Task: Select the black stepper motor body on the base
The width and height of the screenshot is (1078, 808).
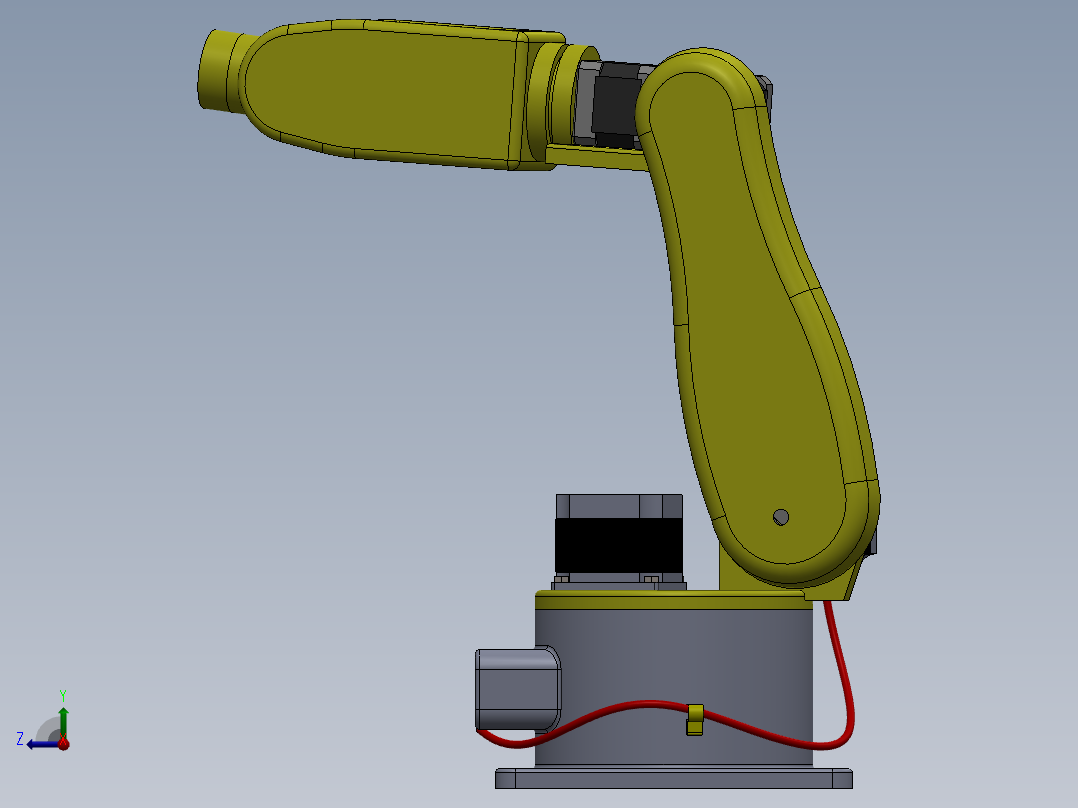Action: point(615,545)
